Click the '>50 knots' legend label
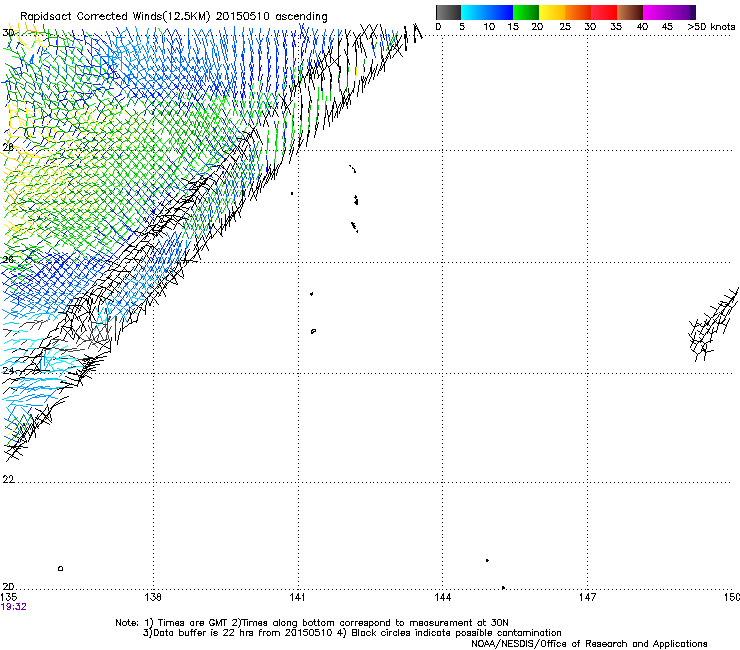This screenshot has width=740, height=650. click(x=711, y=26)
